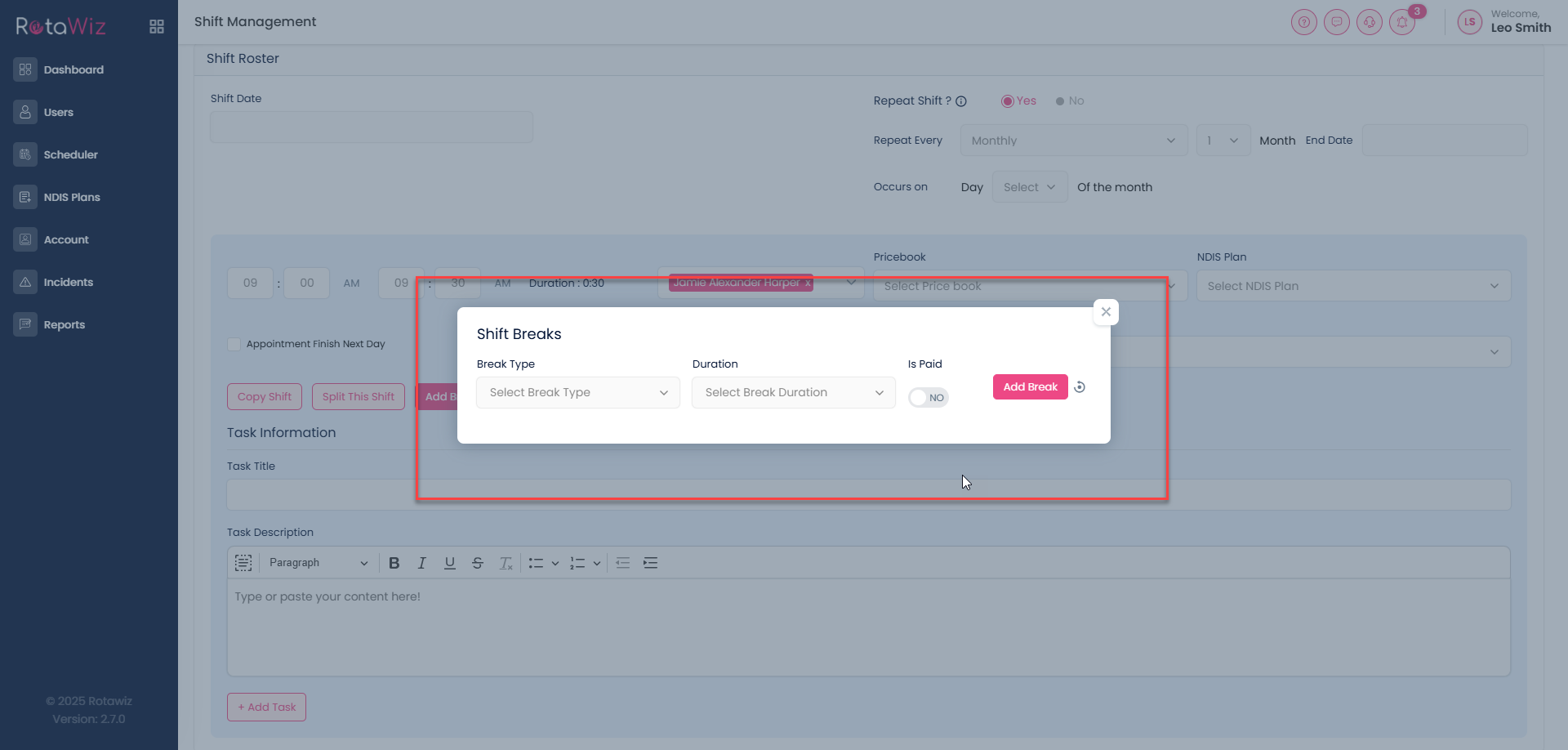Screen dimensions: 1568x750
Task: Click the Add Break button
Action: pyautogui.click(x=1030, y=387)
